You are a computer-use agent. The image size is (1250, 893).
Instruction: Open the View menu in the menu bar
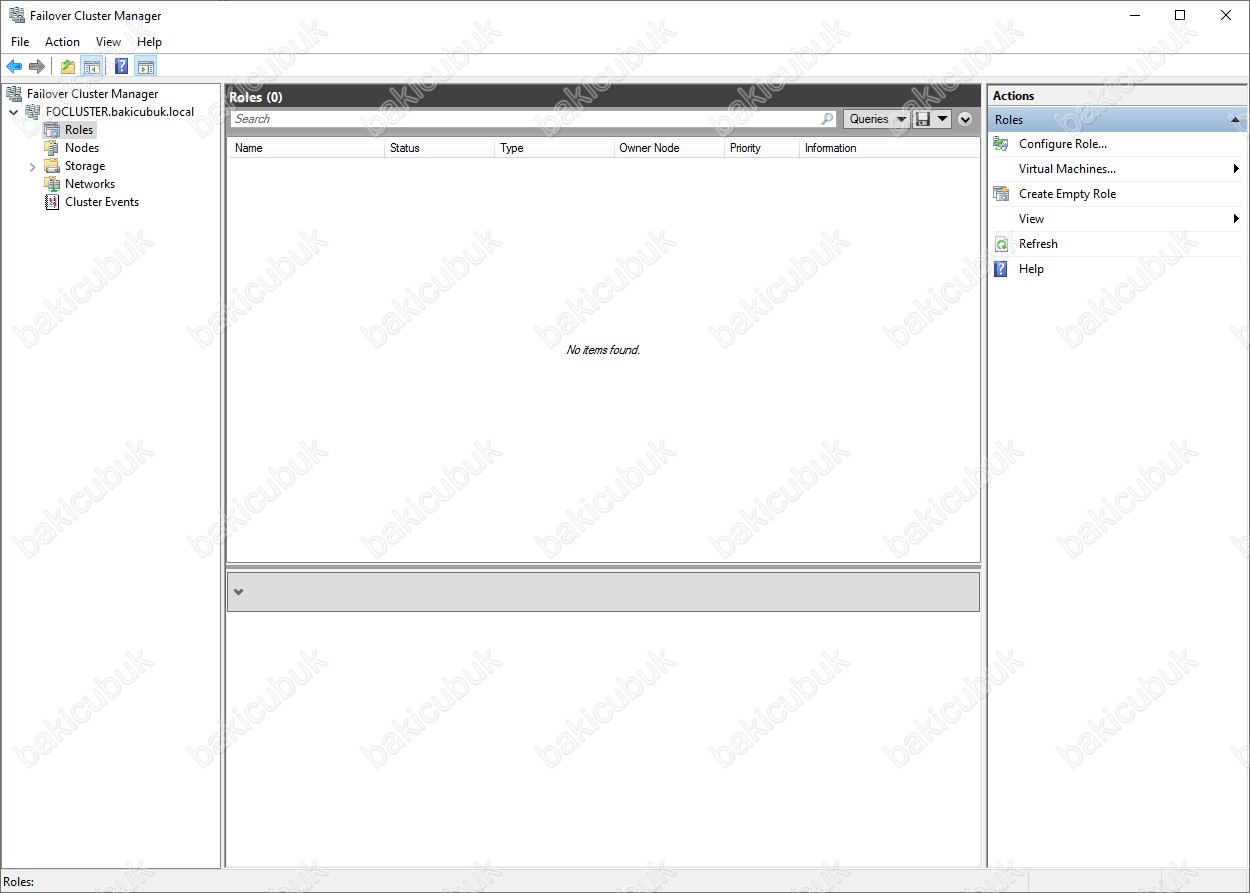point(108,42)
